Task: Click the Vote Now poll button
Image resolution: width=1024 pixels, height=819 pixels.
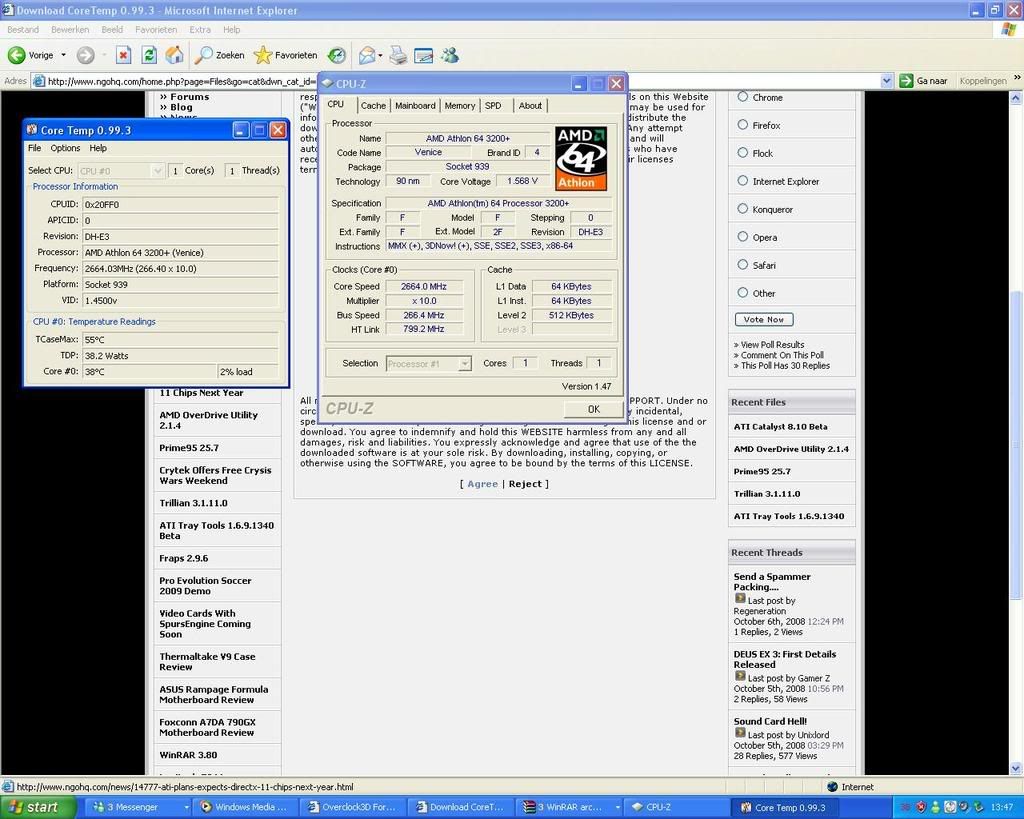Action: tap(764, 319)
